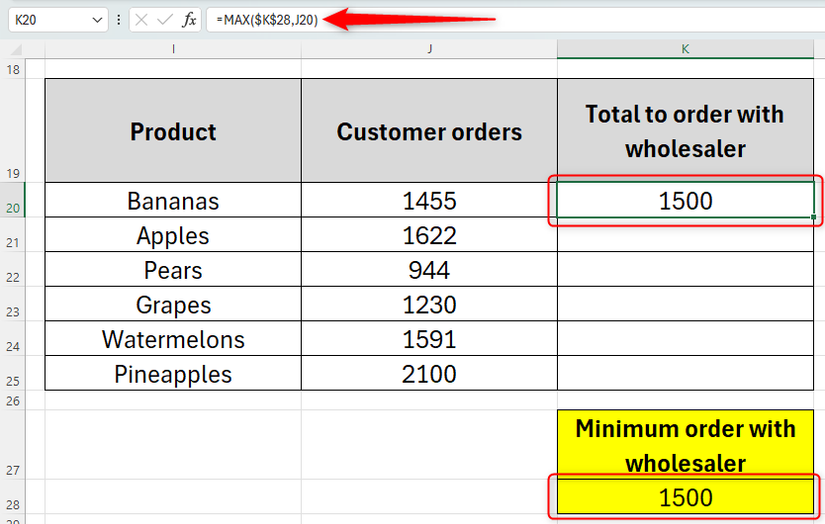Select the empty total cell in Watermelons row
Viewport: 825px width, 524px height.
pyautogui.click(x=686, y=339)
